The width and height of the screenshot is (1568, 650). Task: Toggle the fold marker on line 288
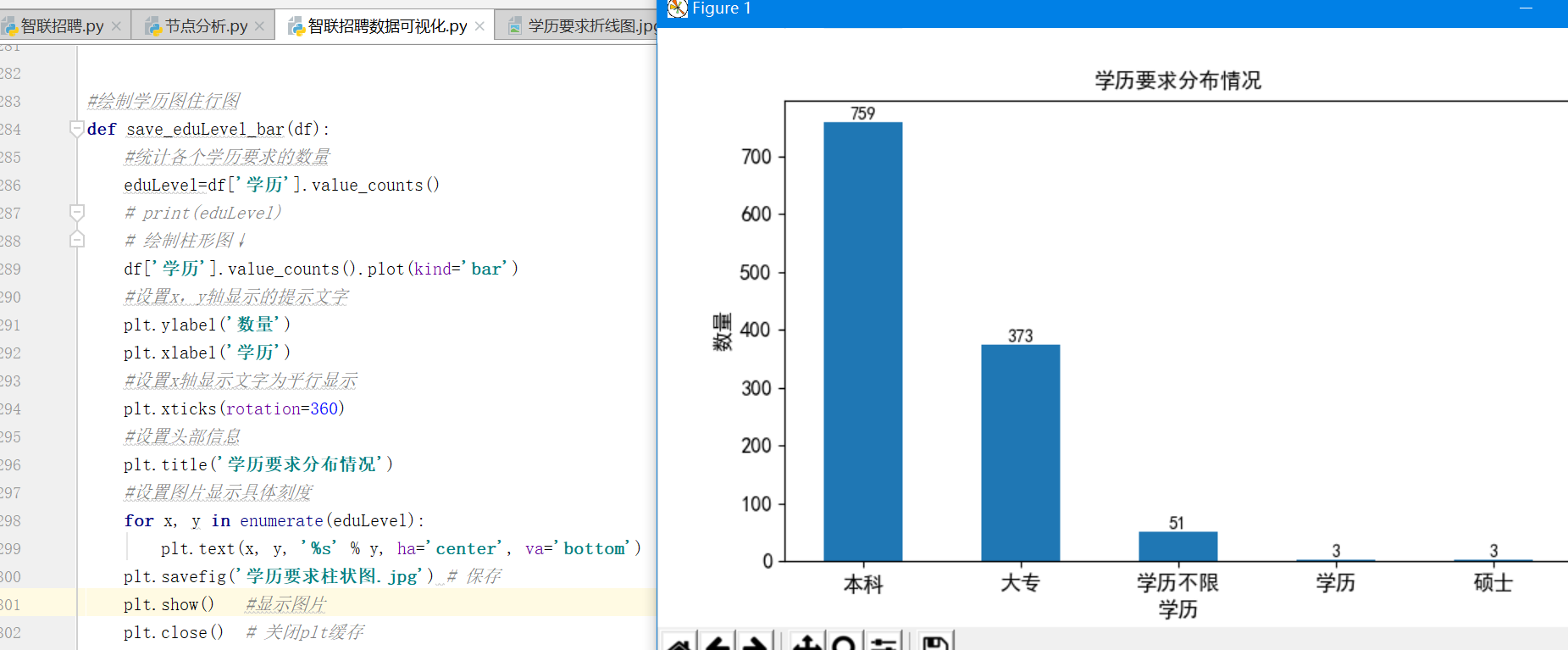pos(76,241)
